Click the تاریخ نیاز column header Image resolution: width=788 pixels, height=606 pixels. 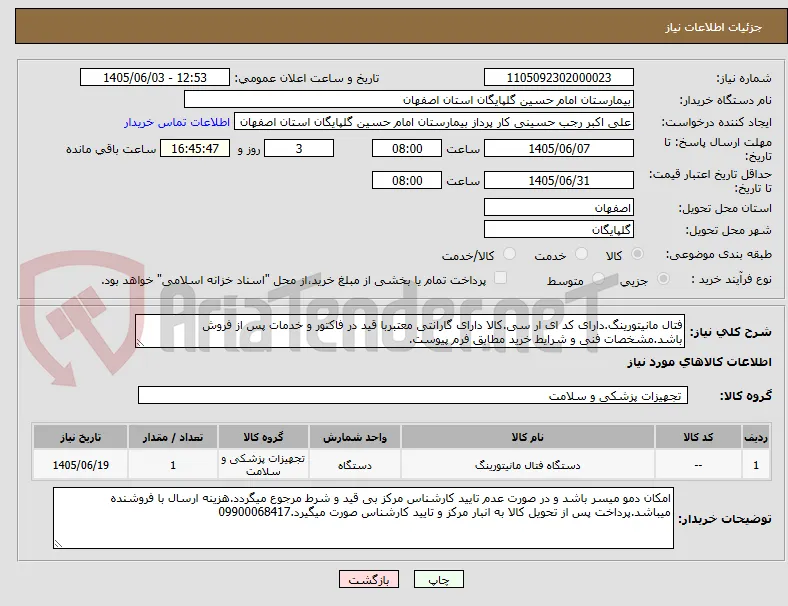(x=80, y=437)
